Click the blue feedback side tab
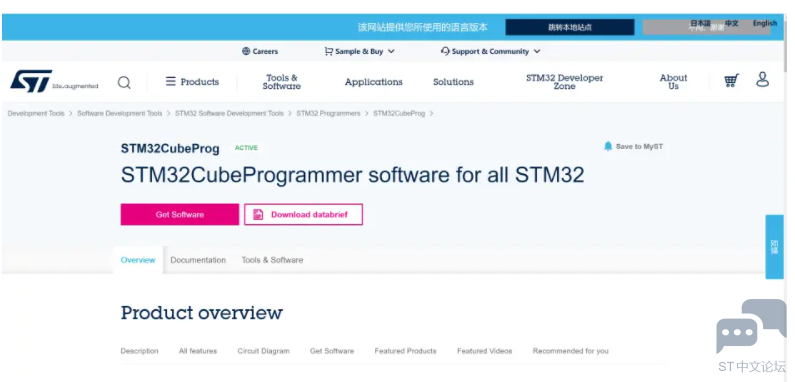Image resolution: width=795 pixels, height=382 pixels. (x=774, y=247)
